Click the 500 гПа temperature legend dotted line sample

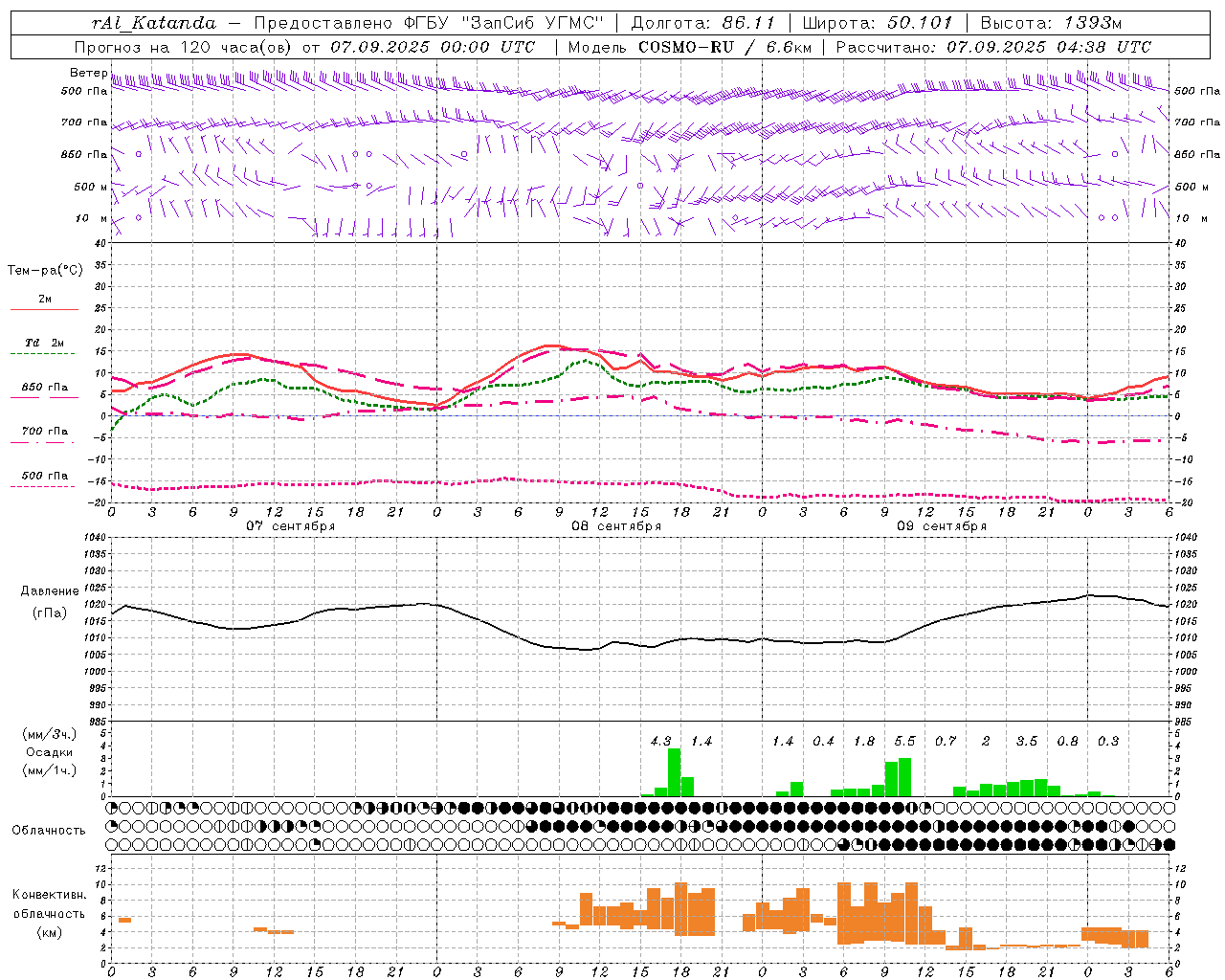point(43,487)
